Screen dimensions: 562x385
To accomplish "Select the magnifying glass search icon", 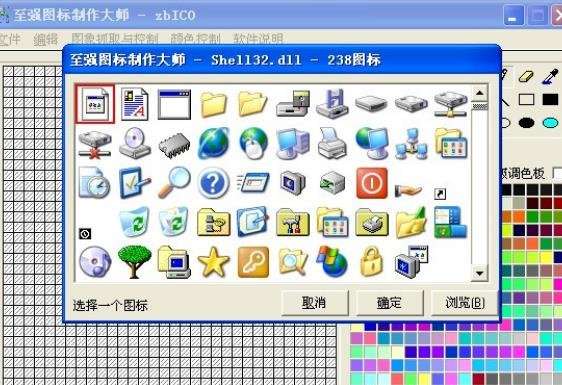I will 174,183.
